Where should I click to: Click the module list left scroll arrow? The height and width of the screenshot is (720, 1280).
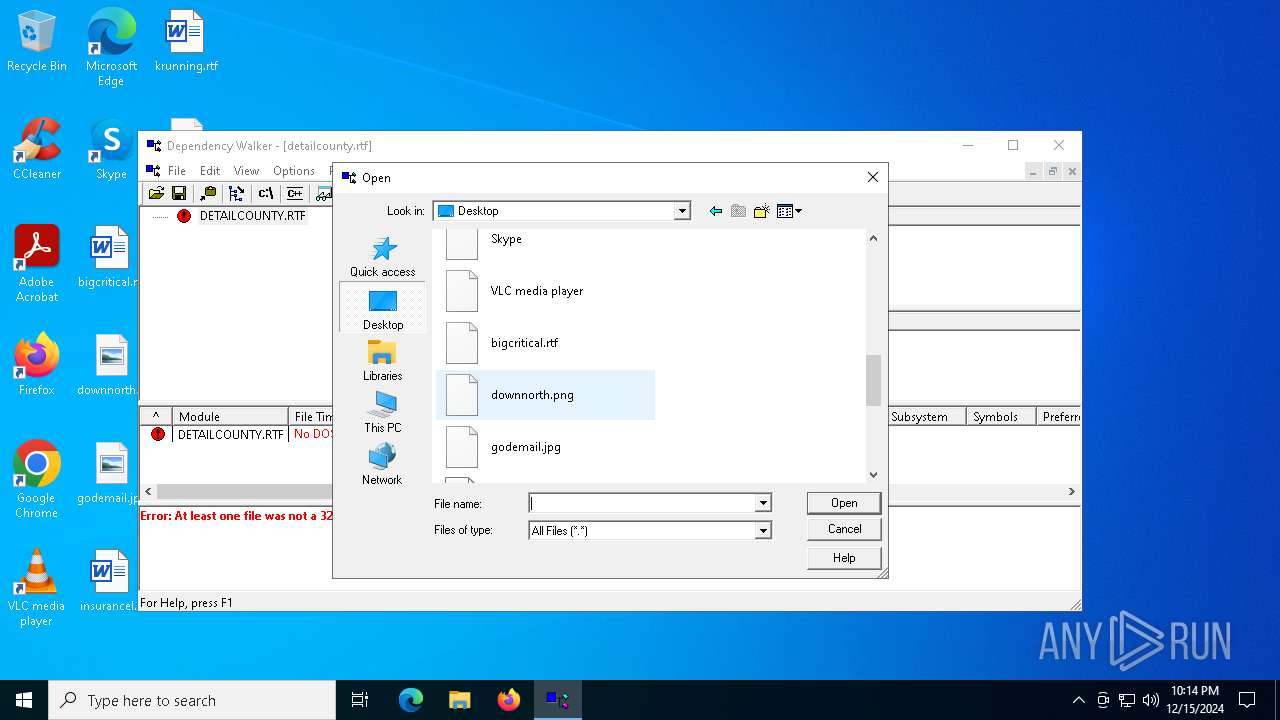(148, 492)
